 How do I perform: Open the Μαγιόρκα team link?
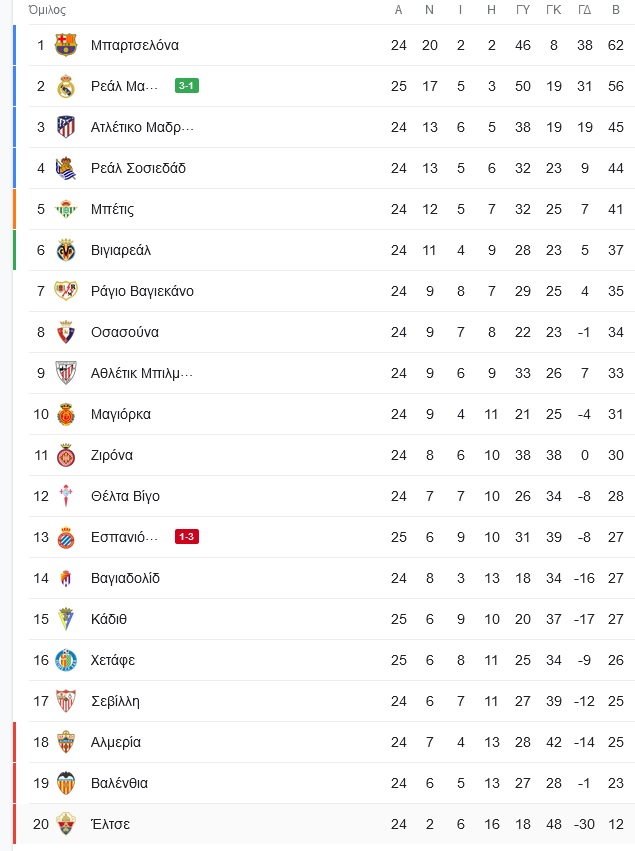tap(121, 415)
